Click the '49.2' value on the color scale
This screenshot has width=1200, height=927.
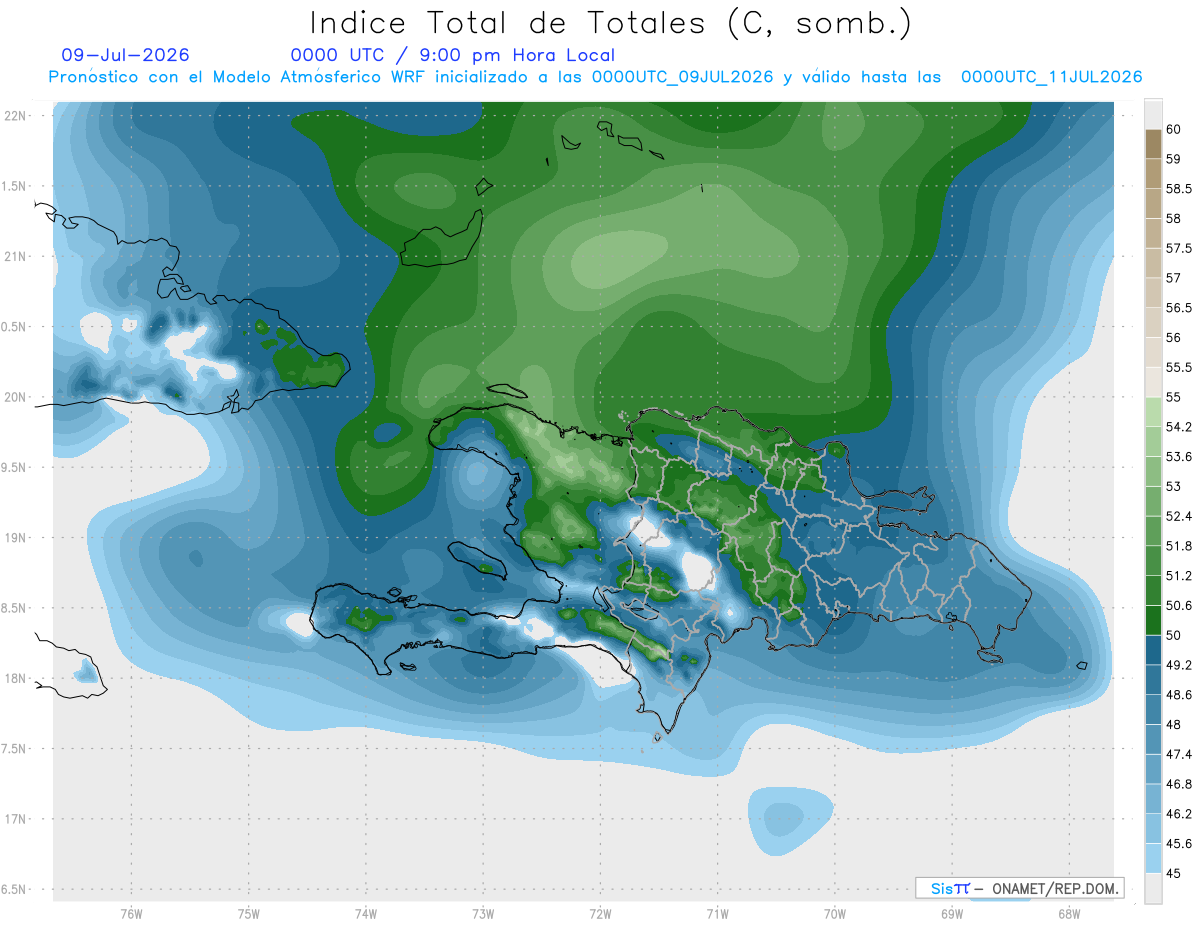pyautogui.click(x=1179, y=665)
